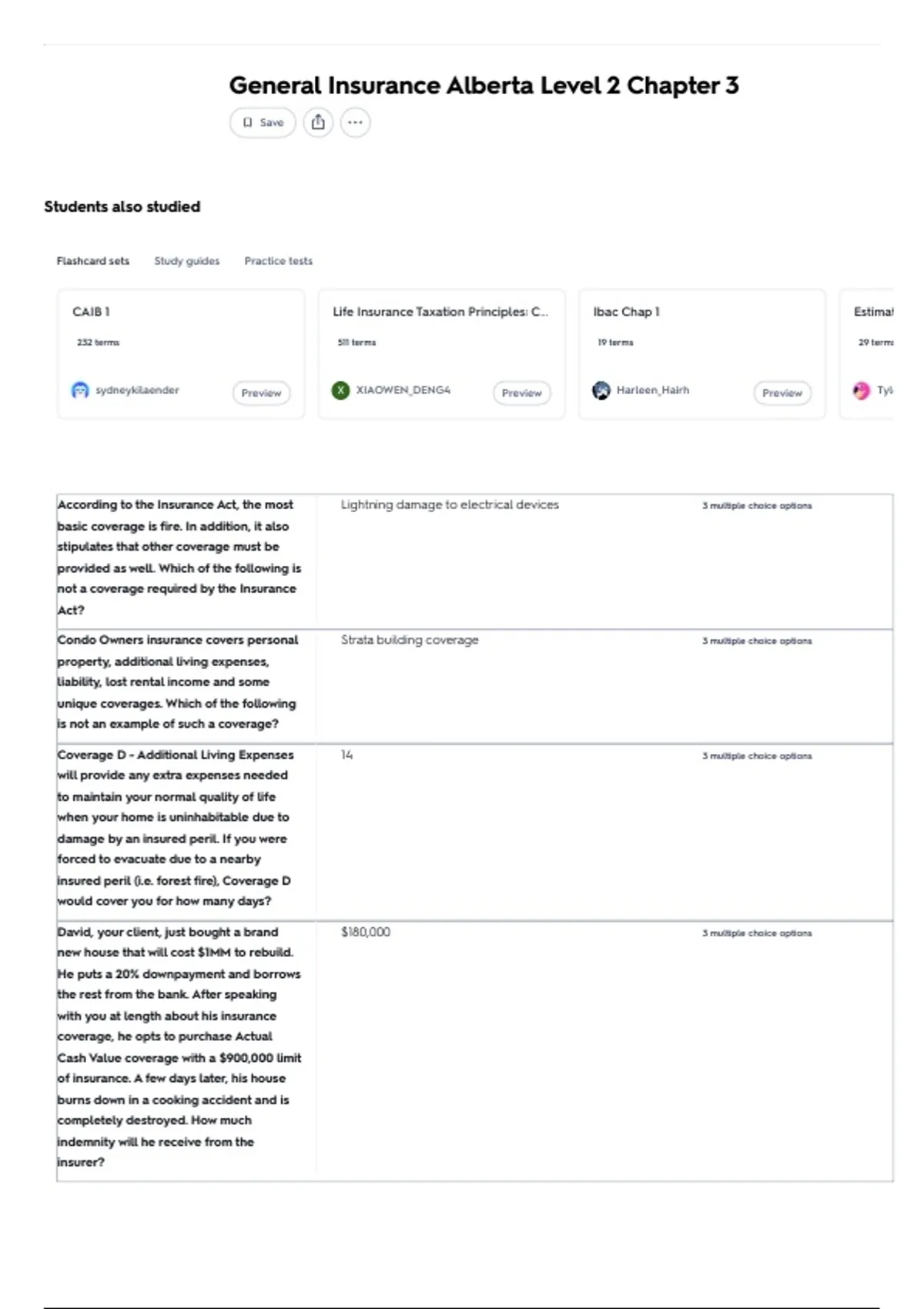The height and width of the screenshot is (1309, 924).
Task: Select the Flashcard sets tab
Action: click(93, 261)
